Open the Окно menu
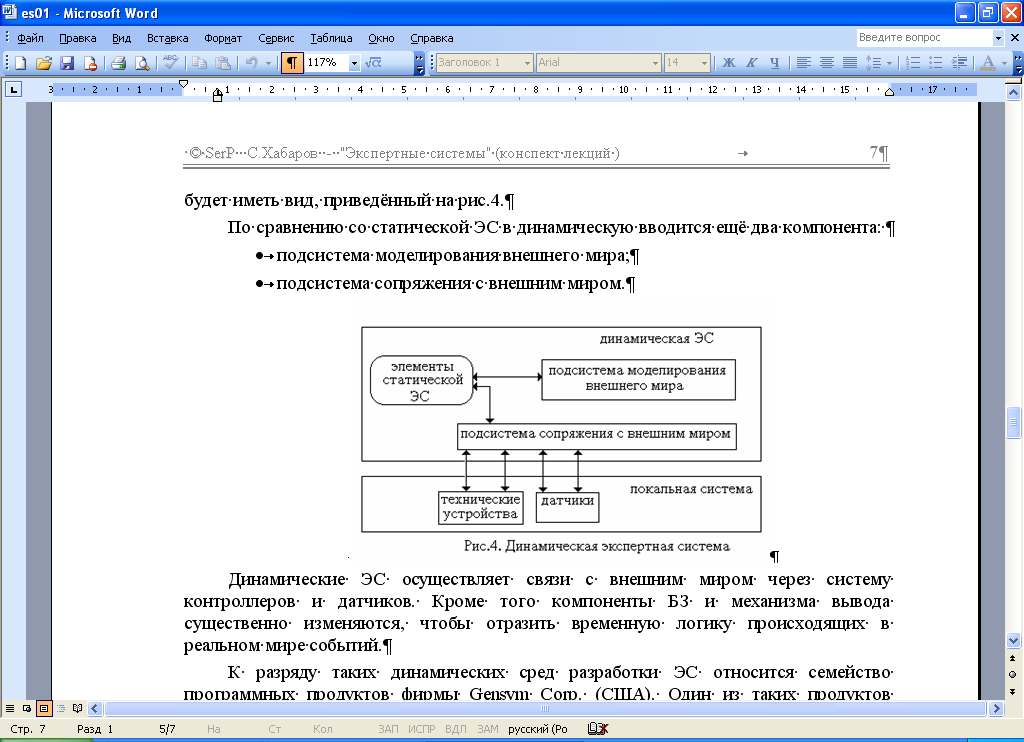Viewport: 1024px width, 742px height. point(381,38)
